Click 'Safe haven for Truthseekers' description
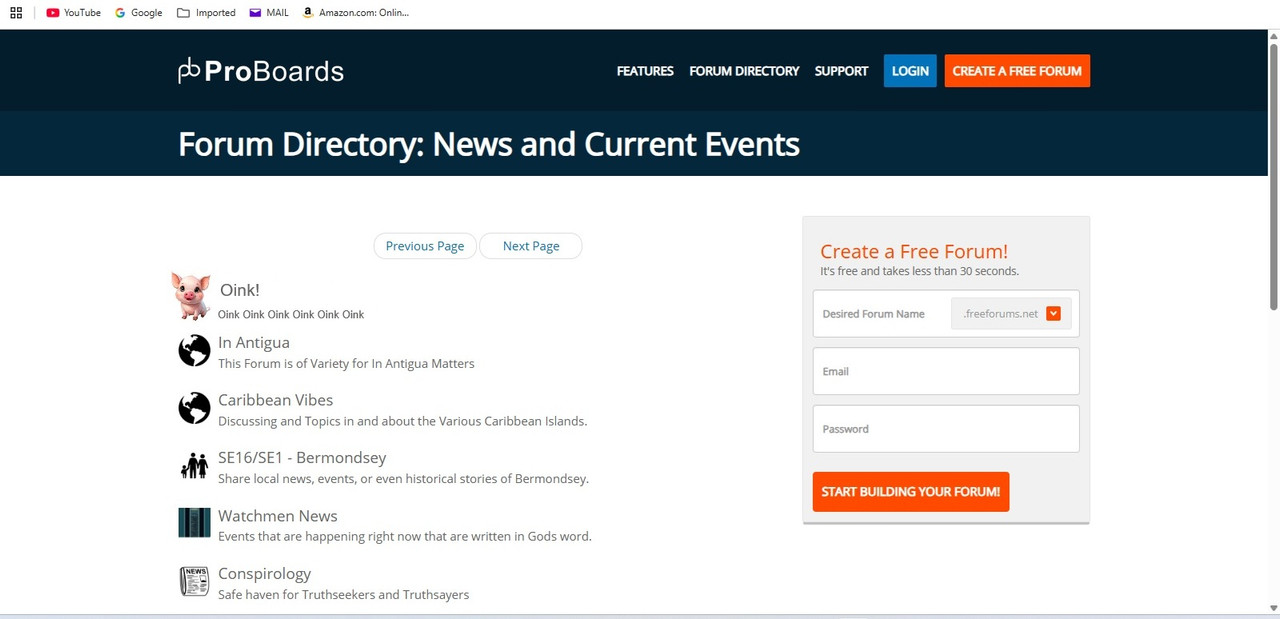The width and height of the screenshot is (1280, 619). [344, 594]
